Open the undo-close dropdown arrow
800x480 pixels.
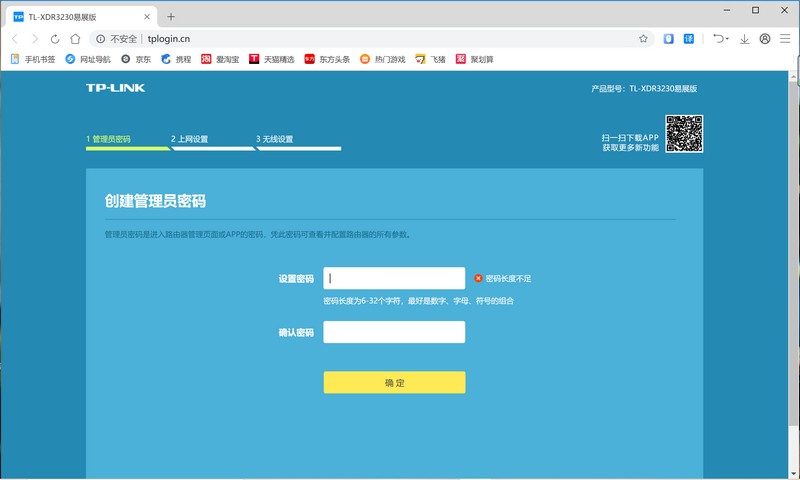pos(728,39)
